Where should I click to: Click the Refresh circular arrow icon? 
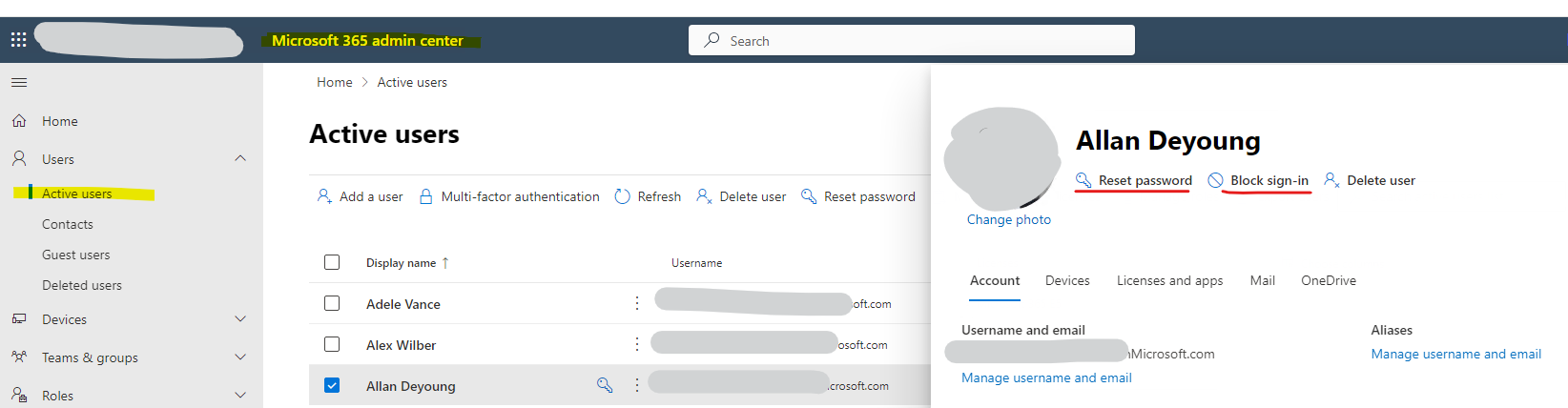623,196
